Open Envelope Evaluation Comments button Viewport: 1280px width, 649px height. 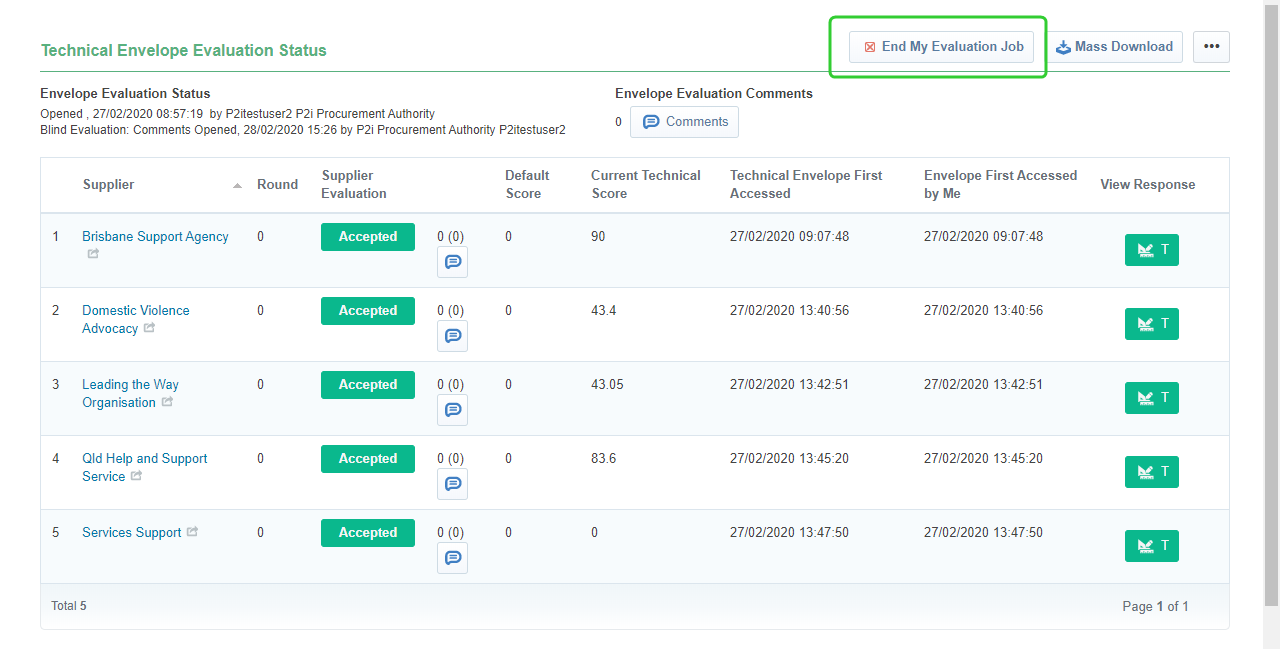685,122
